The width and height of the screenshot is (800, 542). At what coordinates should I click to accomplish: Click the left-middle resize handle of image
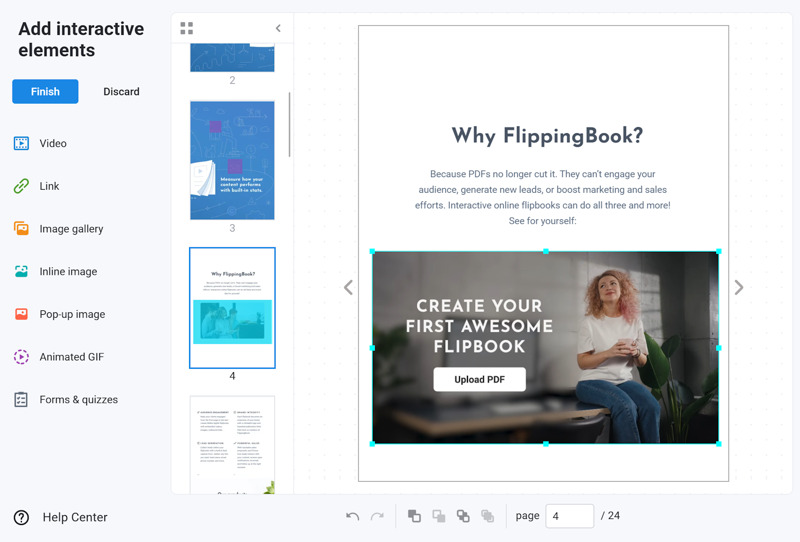[x=372, y=348]
